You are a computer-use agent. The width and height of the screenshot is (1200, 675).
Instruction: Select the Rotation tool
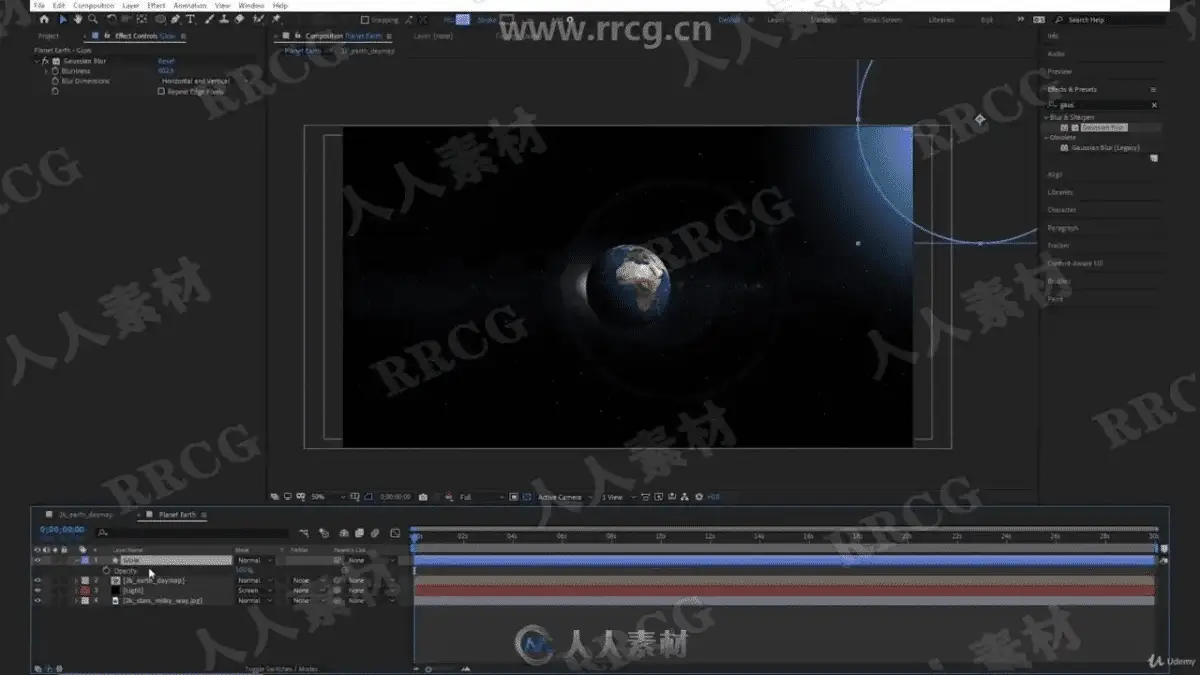[111, 19]
